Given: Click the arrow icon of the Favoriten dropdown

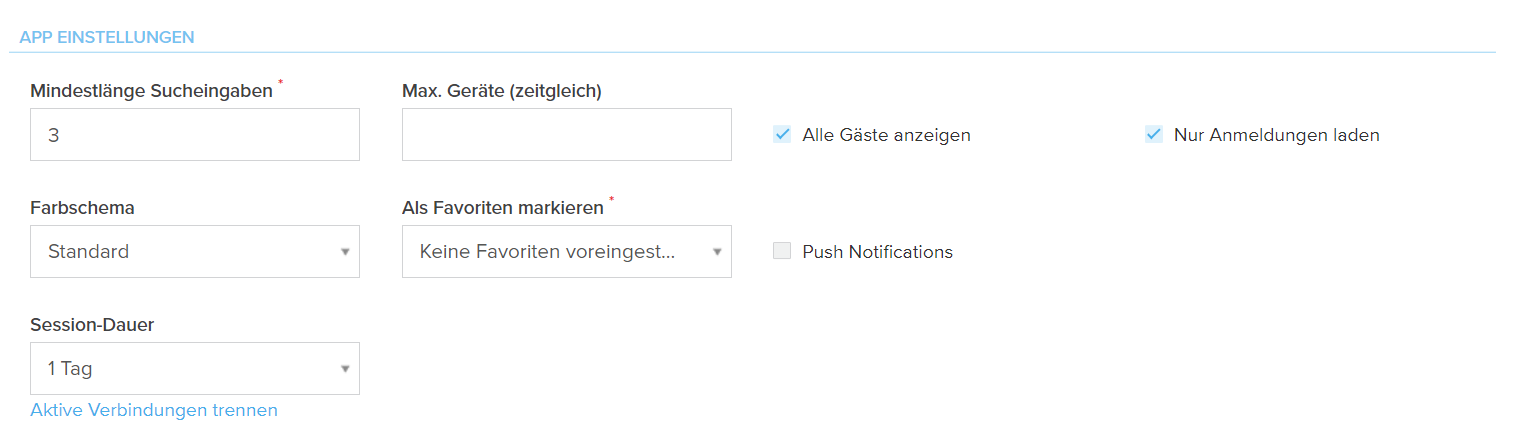Looking at the screenshot, I should [717, 252].
